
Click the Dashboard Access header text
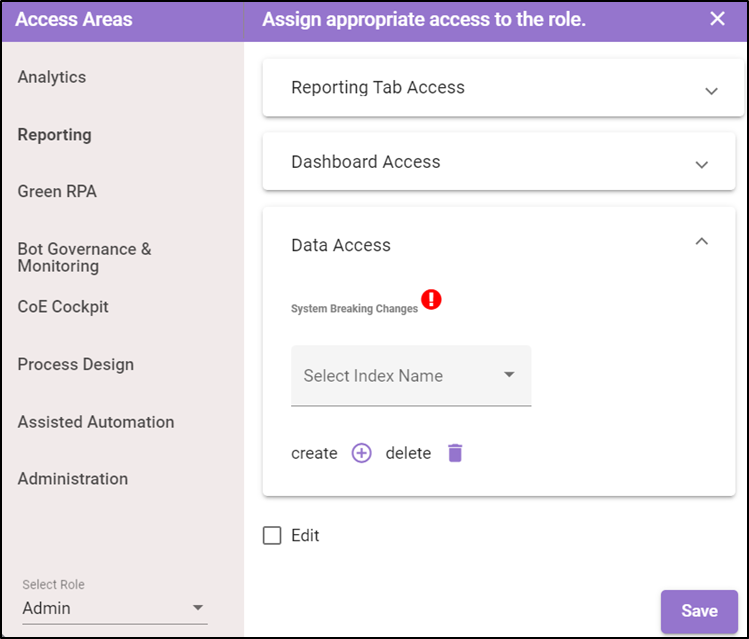[365, 162]
